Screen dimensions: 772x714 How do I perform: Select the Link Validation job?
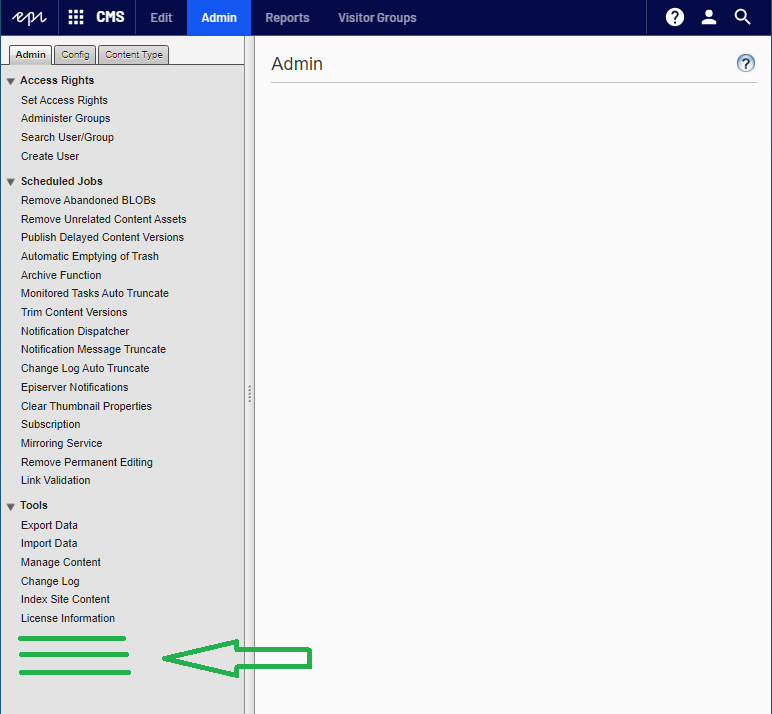pyautogui.click(x=55, y=480)
